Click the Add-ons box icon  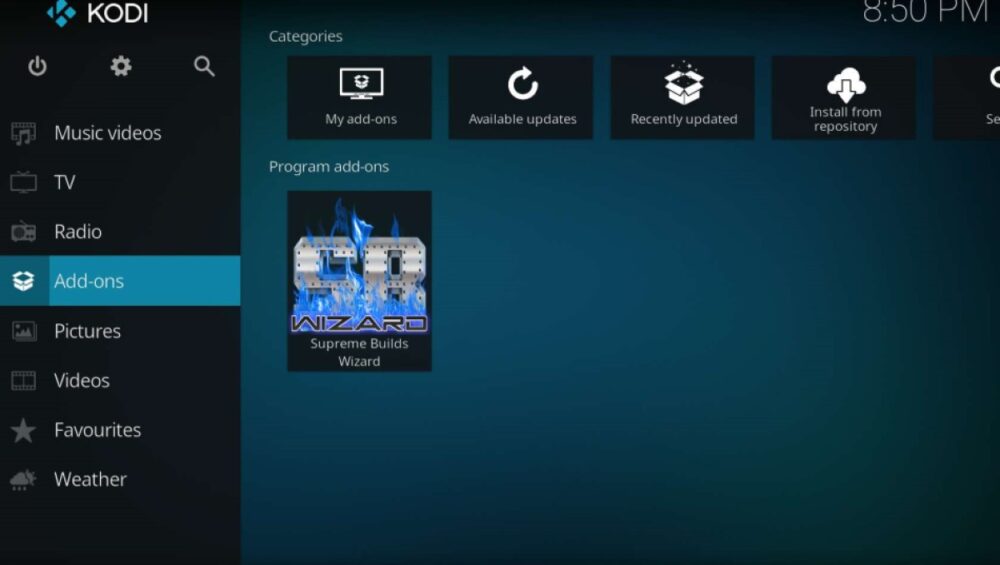coord(24,281)
